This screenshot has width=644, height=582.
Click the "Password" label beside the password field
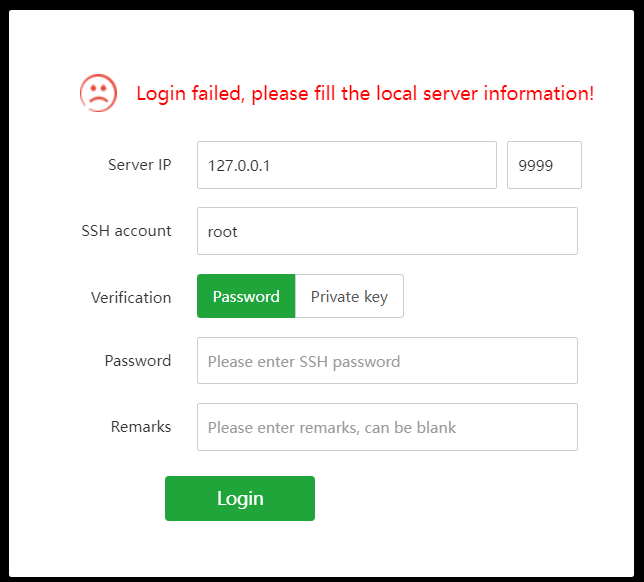pyautogui.click(x=138, y=361)
